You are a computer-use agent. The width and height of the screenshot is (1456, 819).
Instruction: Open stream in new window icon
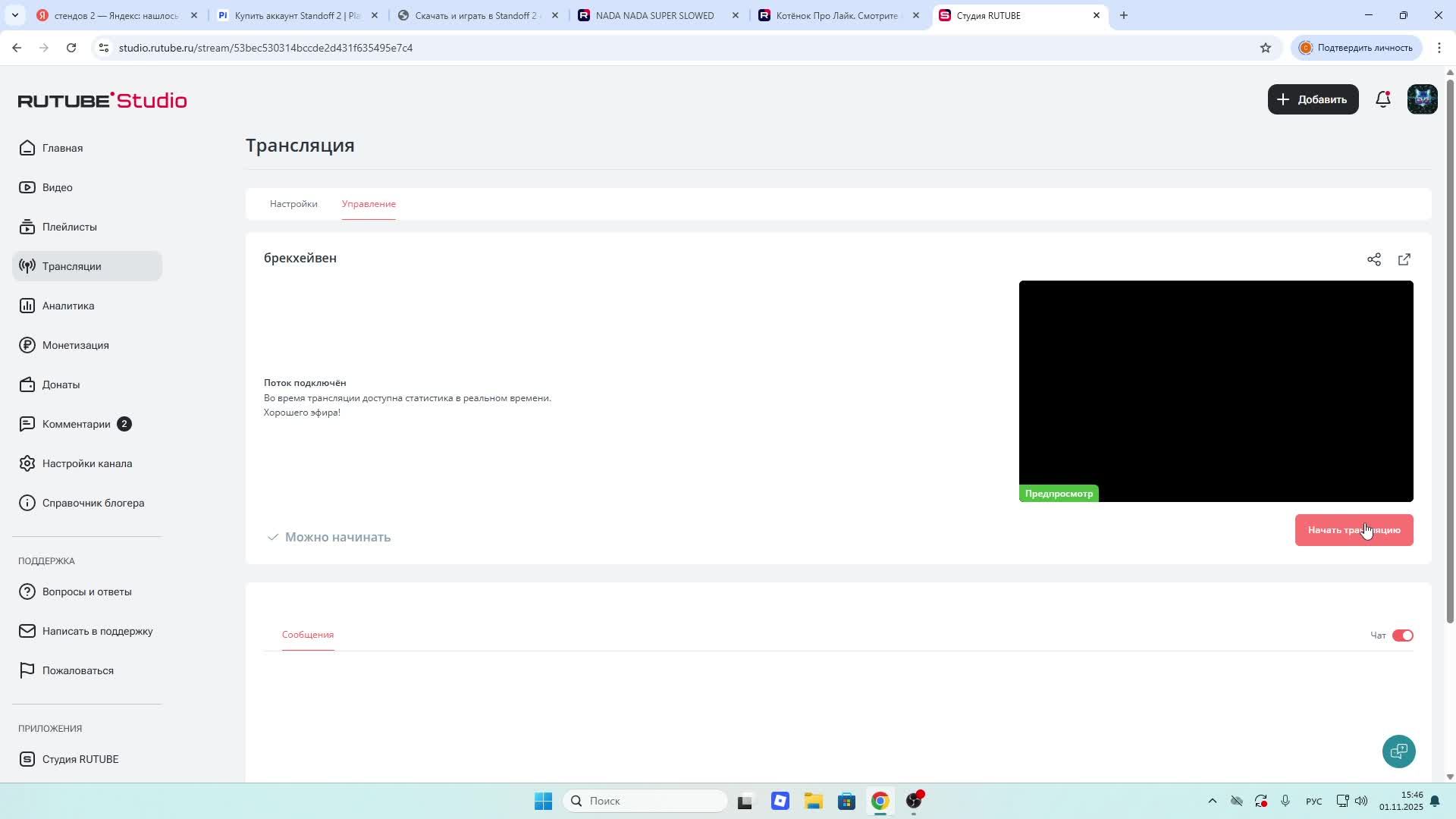[1404, 259]
